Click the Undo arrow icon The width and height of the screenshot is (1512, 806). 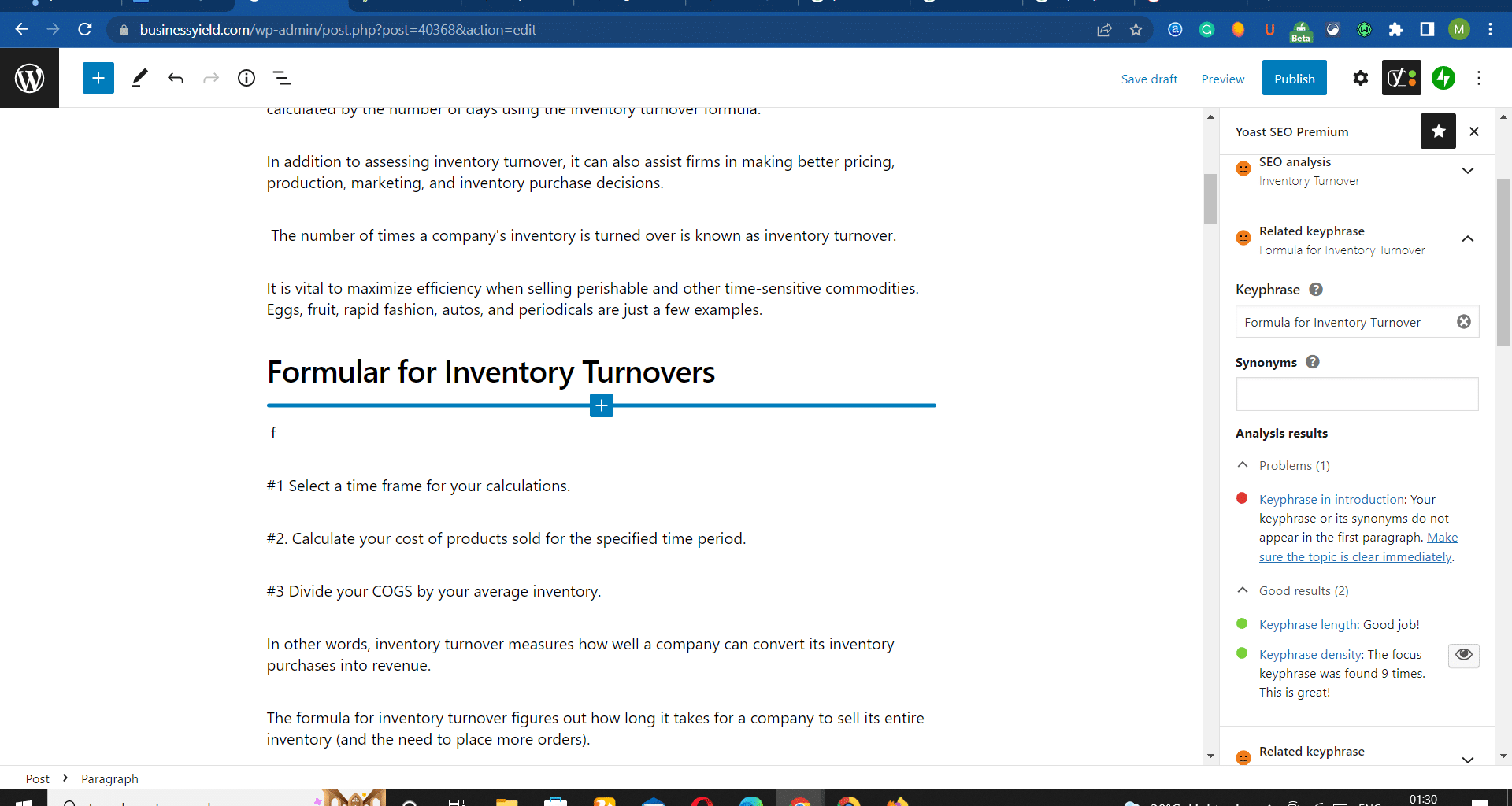176,78
